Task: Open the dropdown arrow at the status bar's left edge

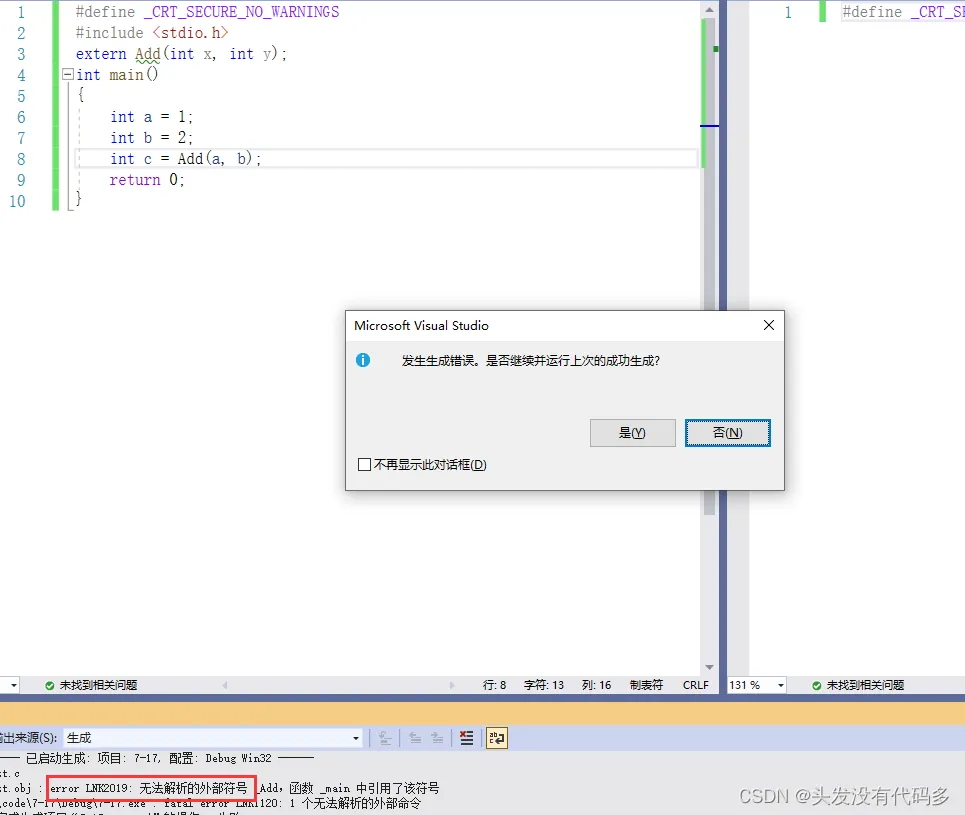Action: point(14,685)
